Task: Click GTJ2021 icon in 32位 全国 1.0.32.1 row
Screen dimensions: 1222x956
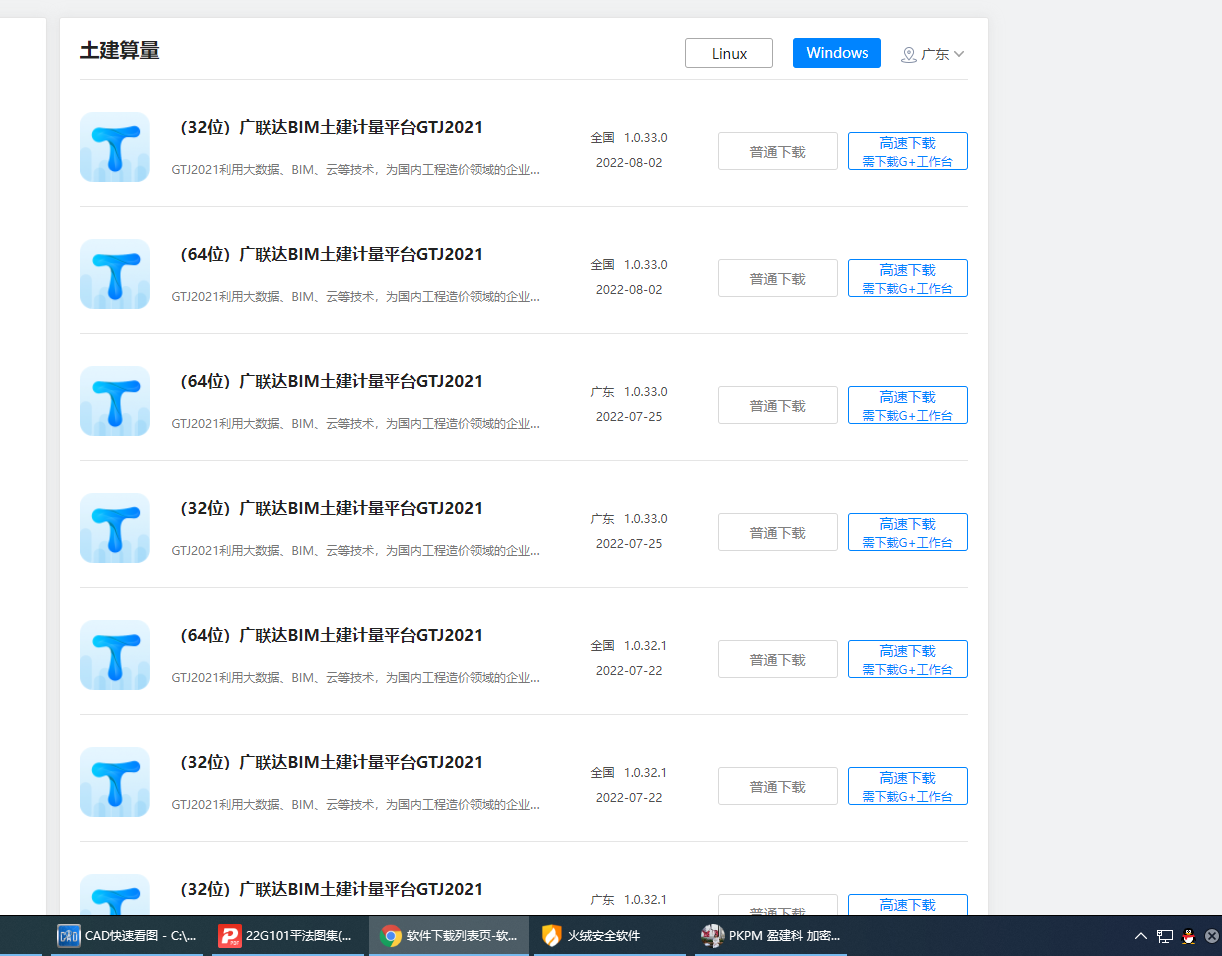Action: tap(115, 782)
